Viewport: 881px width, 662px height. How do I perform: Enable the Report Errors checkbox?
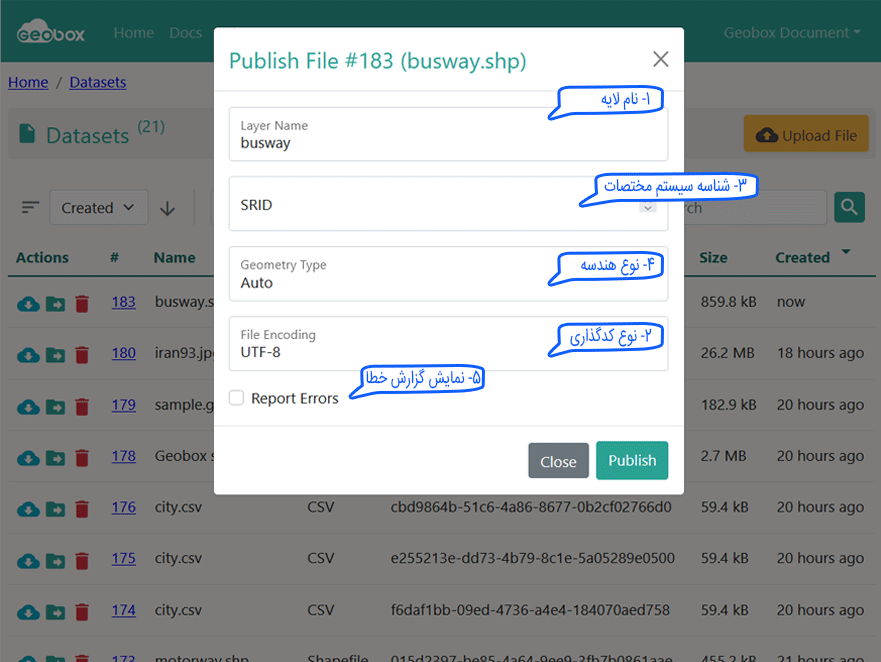pyautogui.click(x=237, y=398)
